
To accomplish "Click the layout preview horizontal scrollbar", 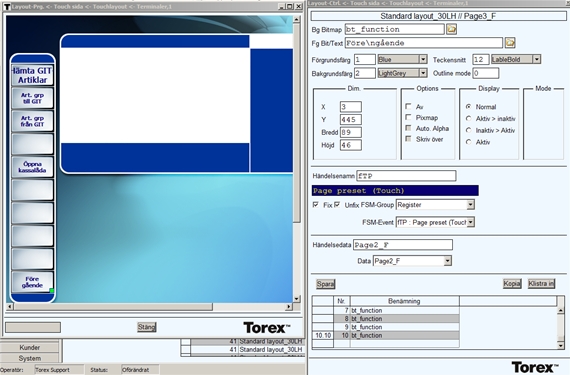I will [x=150, y=307].
